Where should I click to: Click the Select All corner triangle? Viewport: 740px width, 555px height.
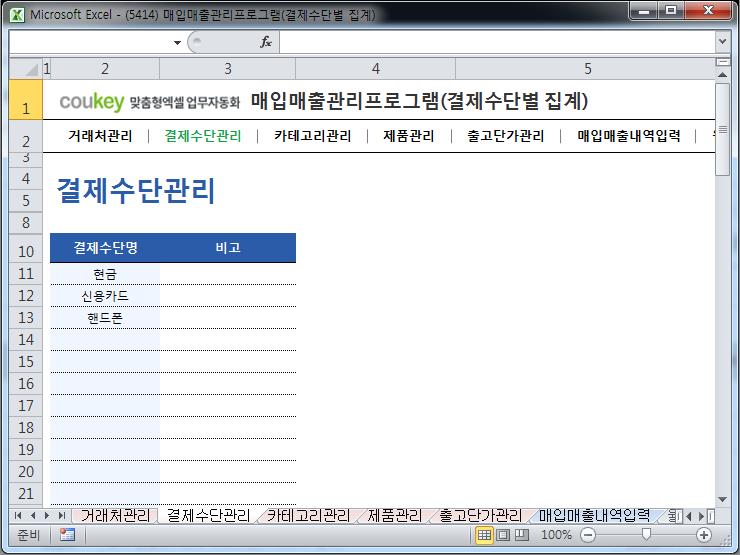click(26, 69)
